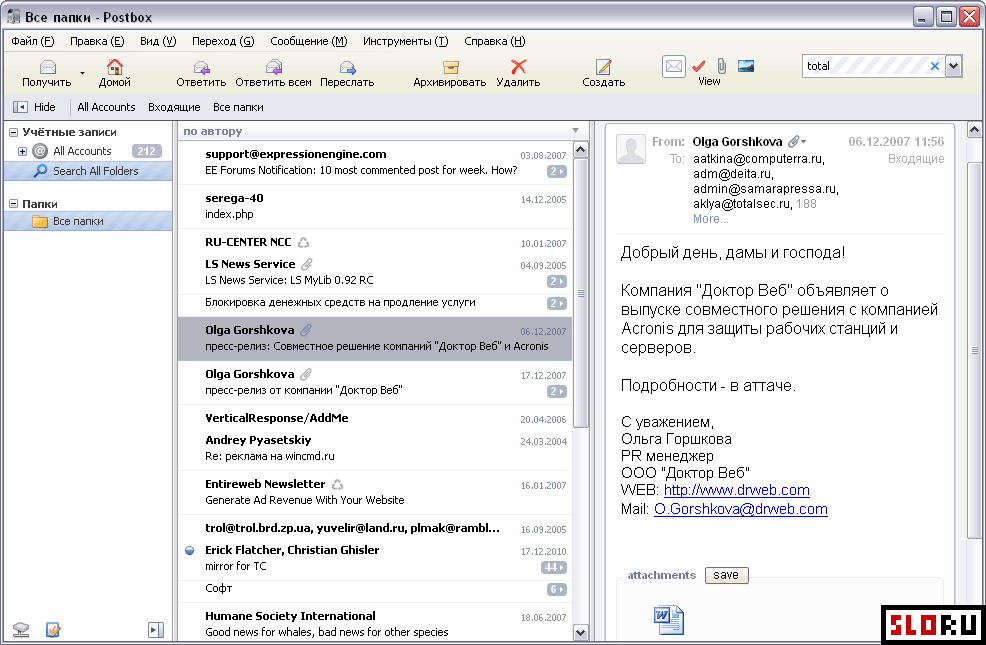The height and width of the screenshot is (645, 986).
Task: Click Ответить всем reply-all button
Action: pos(274,73)
